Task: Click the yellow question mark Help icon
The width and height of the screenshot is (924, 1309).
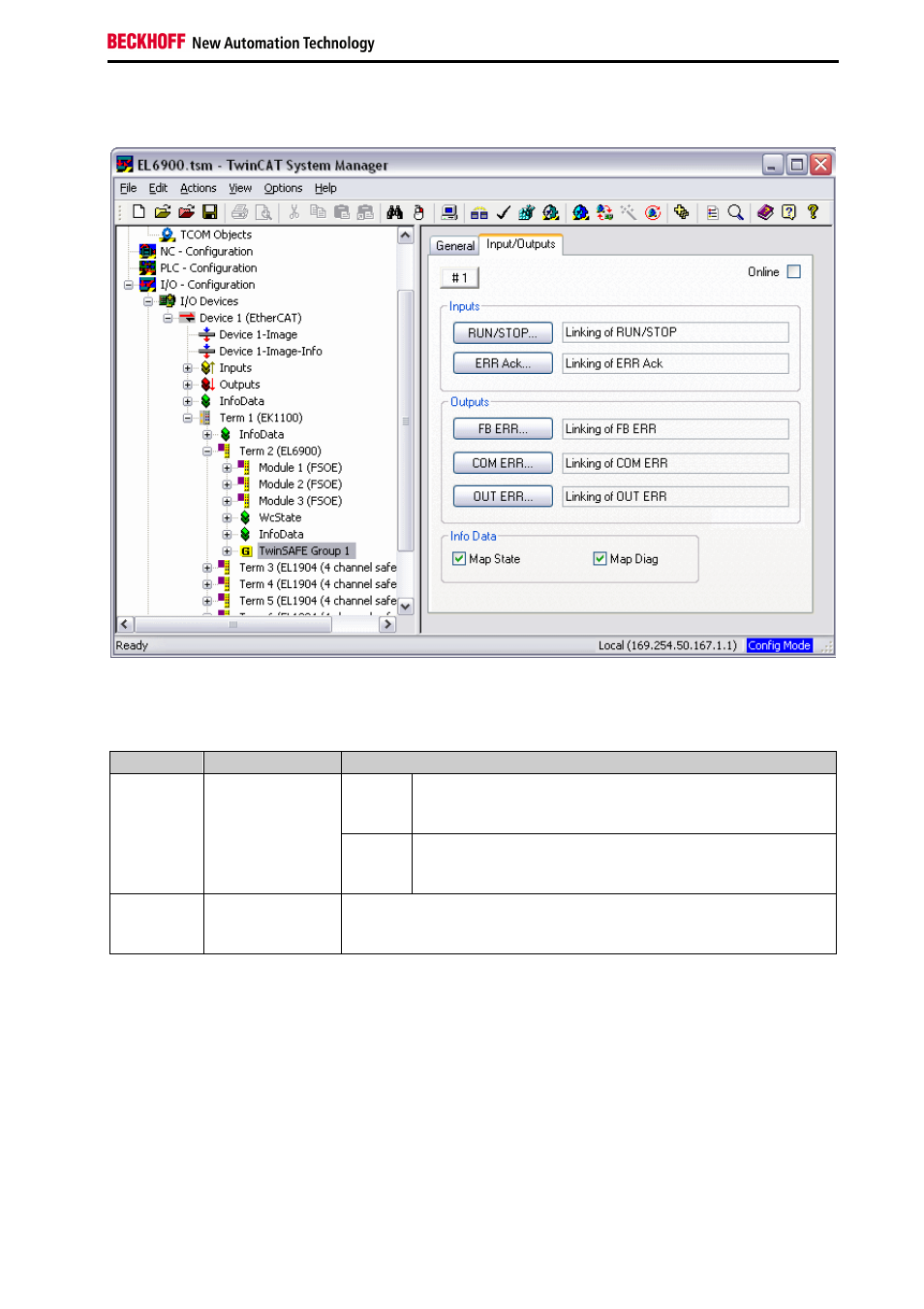Action: (813, 212)
